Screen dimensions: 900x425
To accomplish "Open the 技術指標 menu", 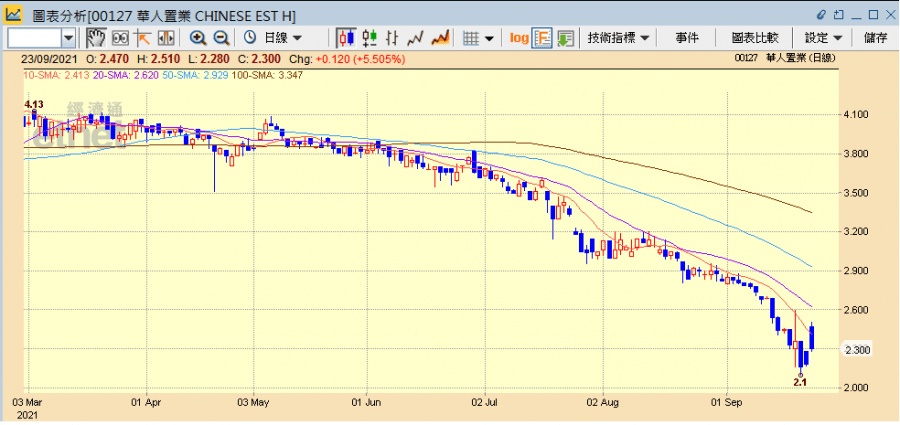I will tap(619, 38).
